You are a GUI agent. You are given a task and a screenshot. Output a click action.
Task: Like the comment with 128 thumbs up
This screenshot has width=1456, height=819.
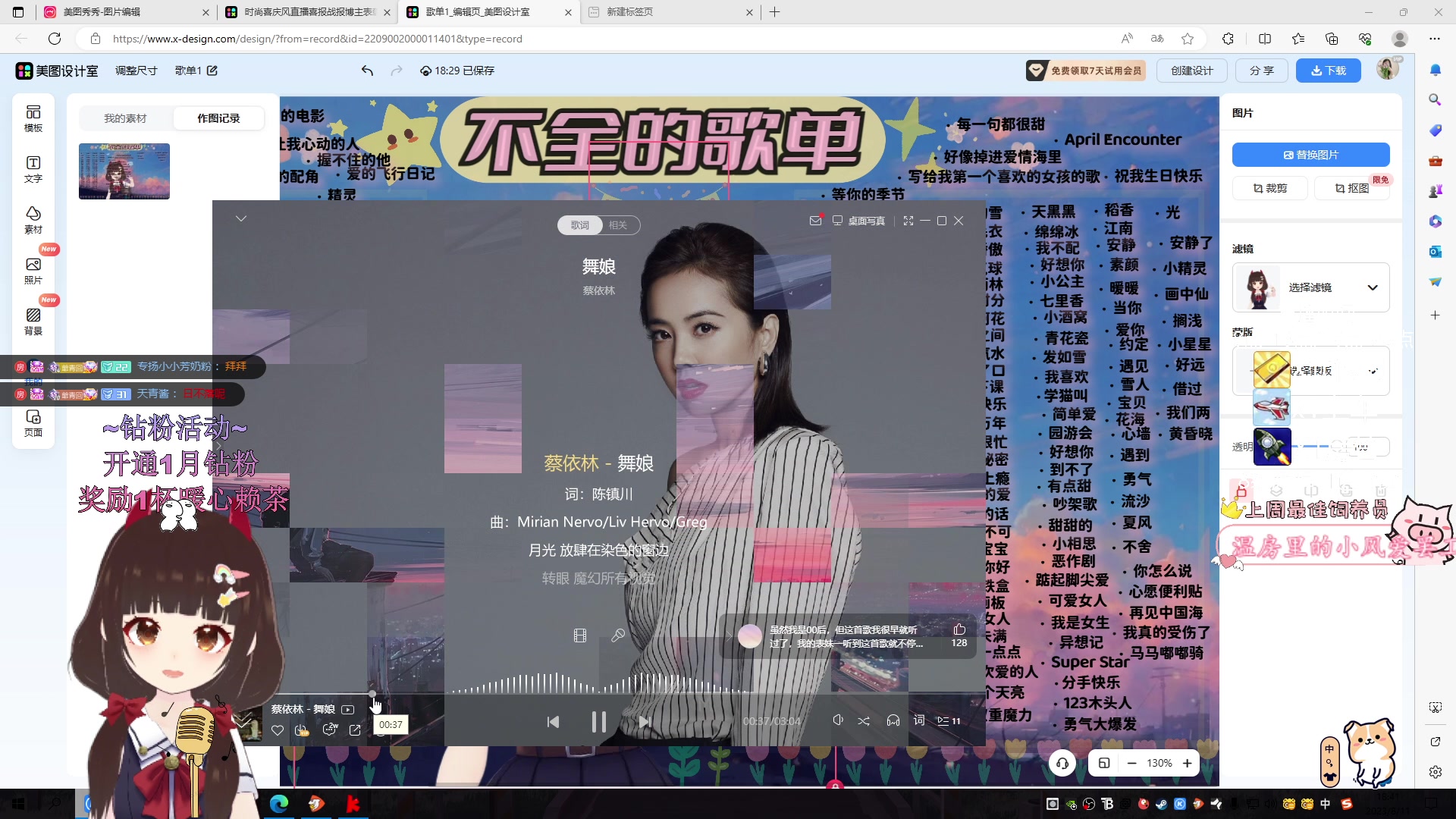[x=959, y=629]
